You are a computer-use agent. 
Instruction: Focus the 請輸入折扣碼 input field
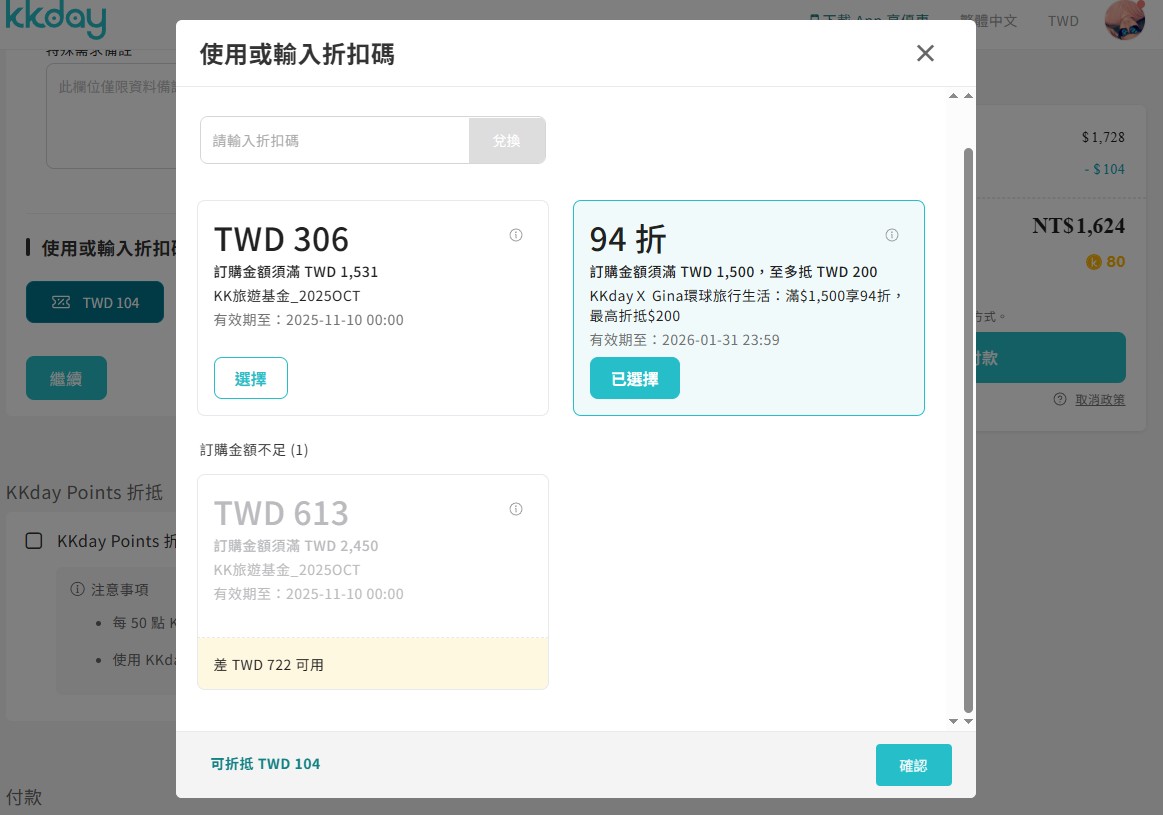pyautogui.click(x=335, y=141)
